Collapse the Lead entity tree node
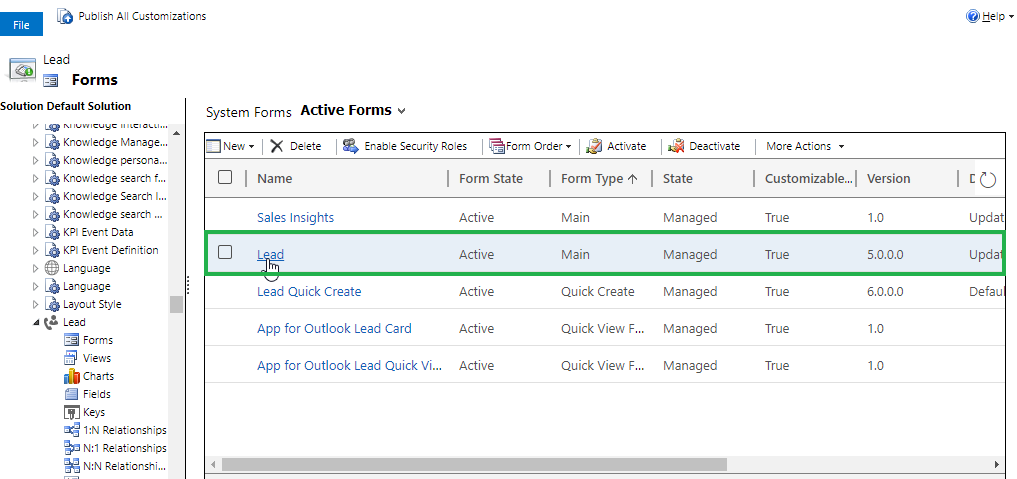The height and width of the screenshot is (479, 1017). tap(37, 322)
